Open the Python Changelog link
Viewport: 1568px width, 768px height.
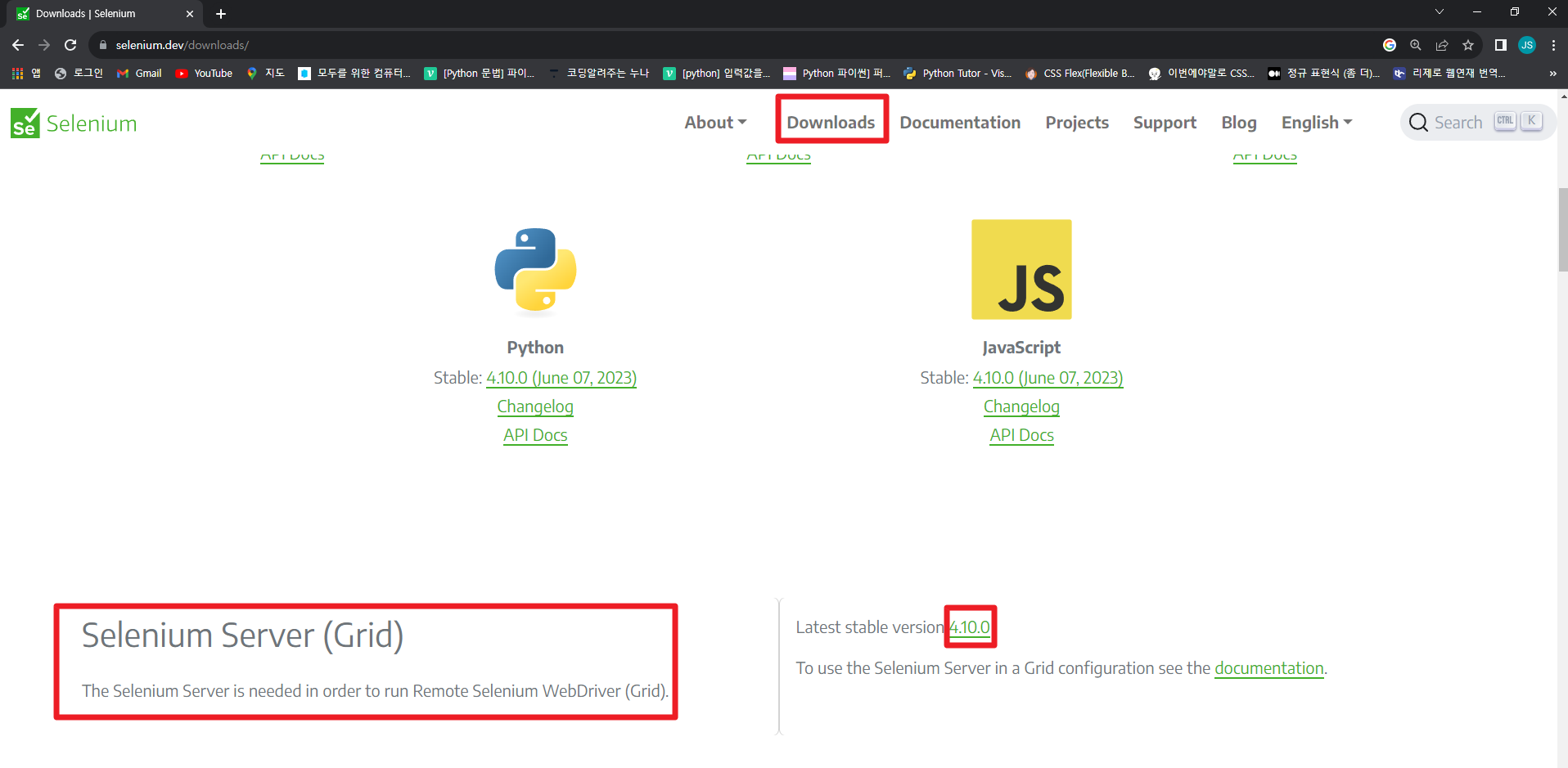pos(535,406)
